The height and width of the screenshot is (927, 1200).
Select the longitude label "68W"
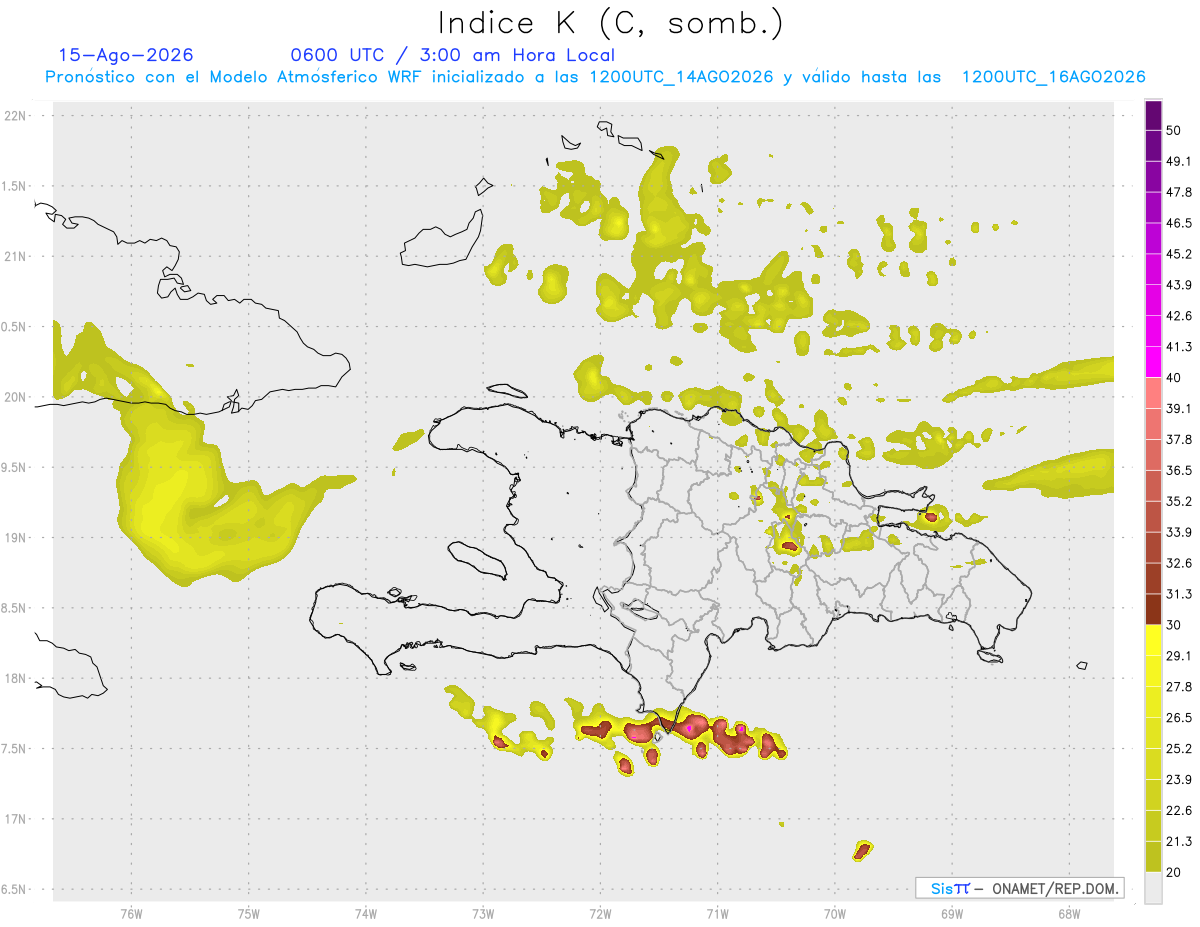click(1068, 915)
